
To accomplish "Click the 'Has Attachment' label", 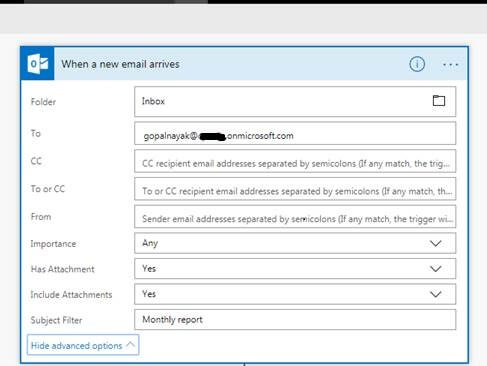I will [x=63, y=269].
